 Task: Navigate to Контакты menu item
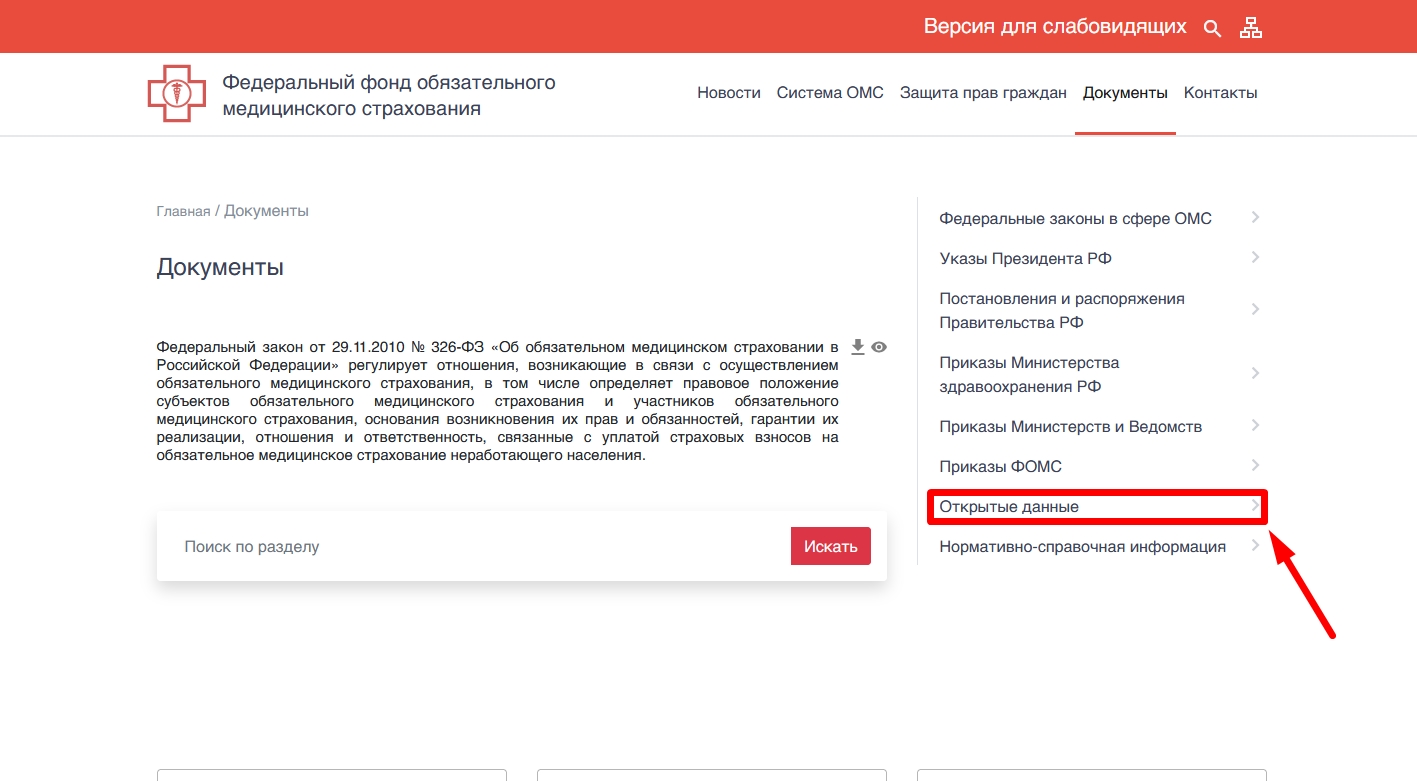1221,93
